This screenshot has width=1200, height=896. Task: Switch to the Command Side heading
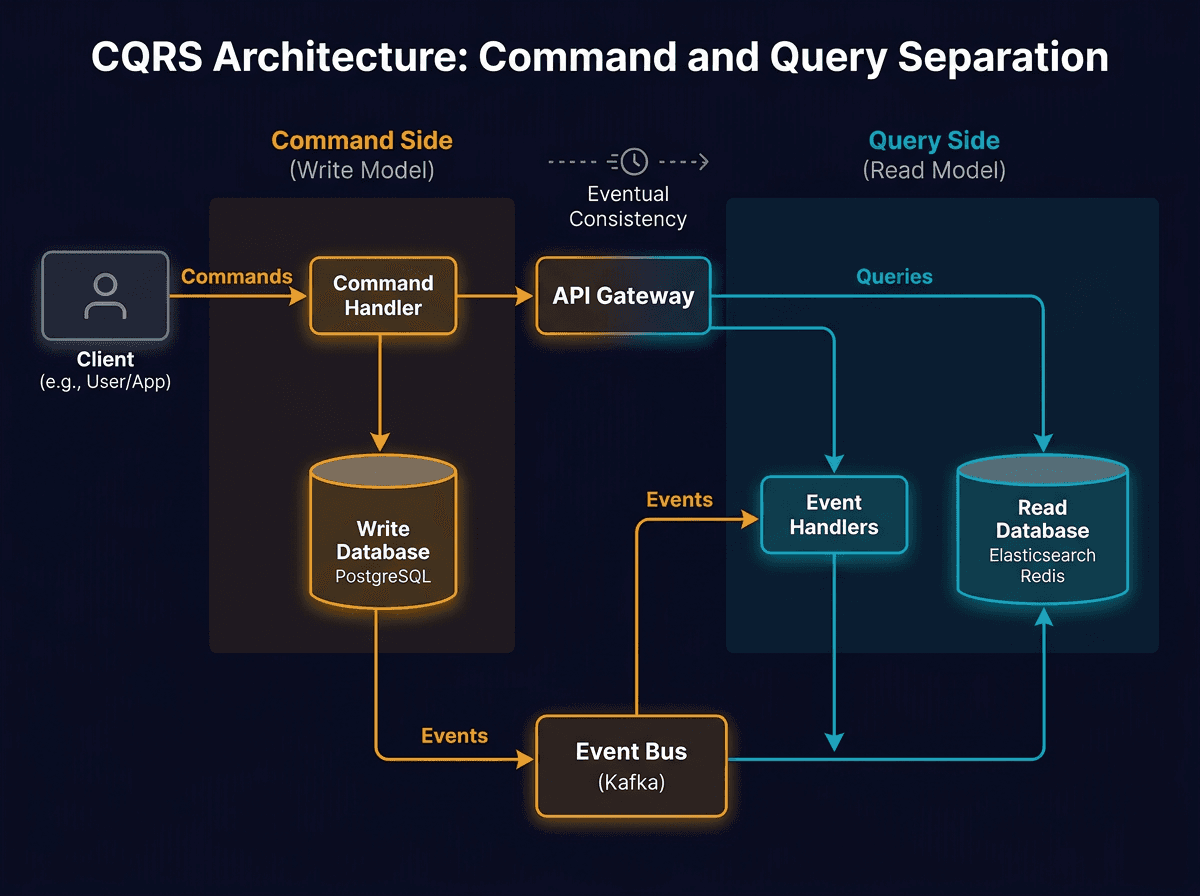(x=361, y=140)
